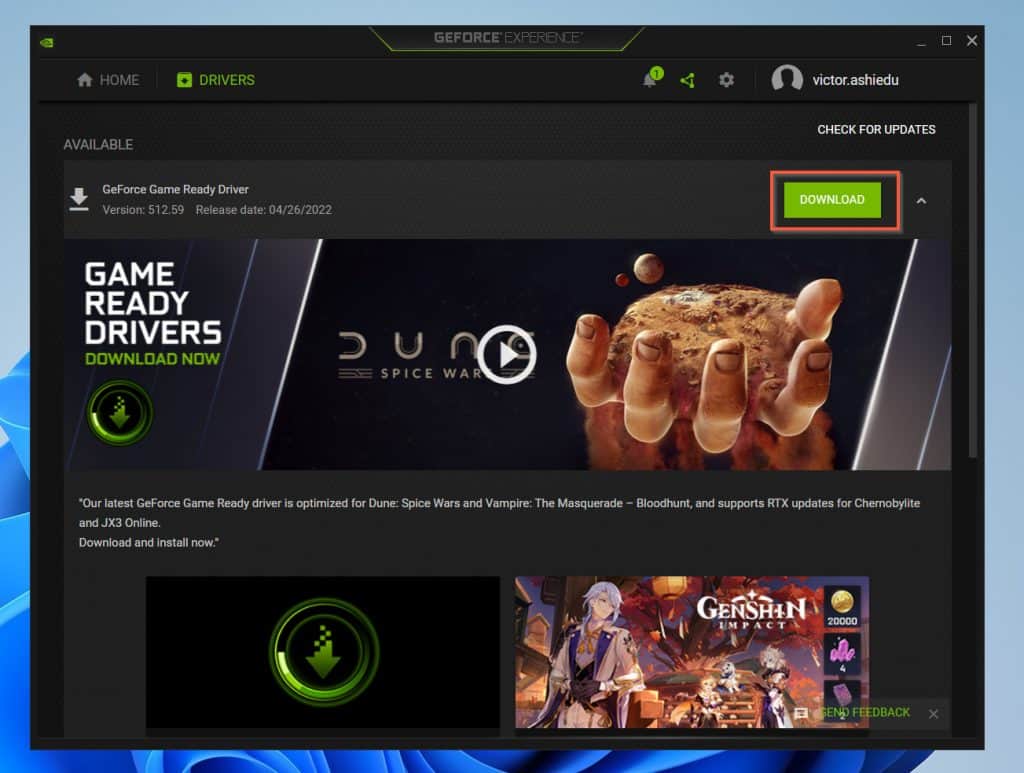Switch to the DRIVERS tab

(x=216, y=80)
